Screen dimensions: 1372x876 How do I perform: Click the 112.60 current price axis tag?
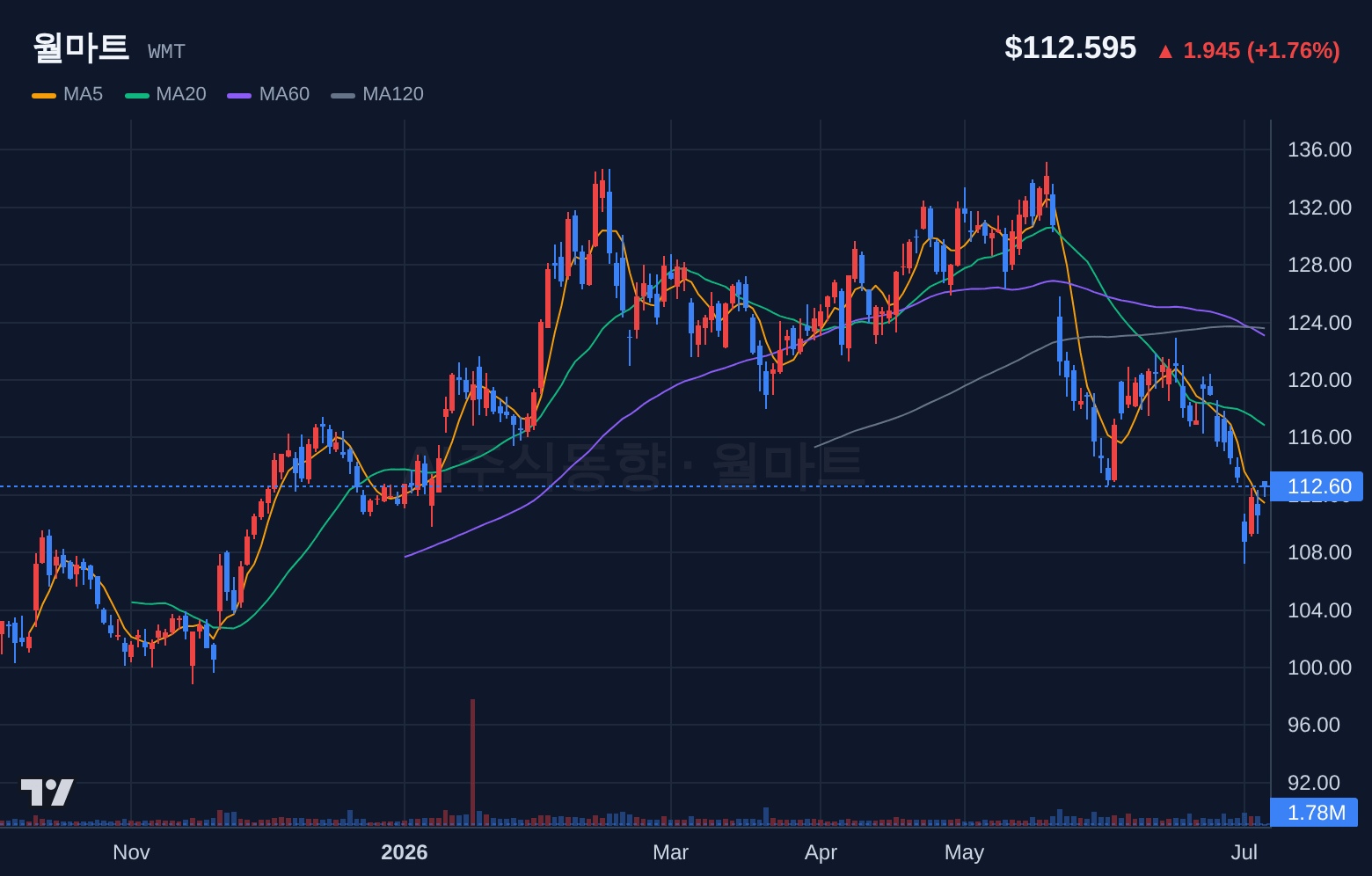point(1317,486)
